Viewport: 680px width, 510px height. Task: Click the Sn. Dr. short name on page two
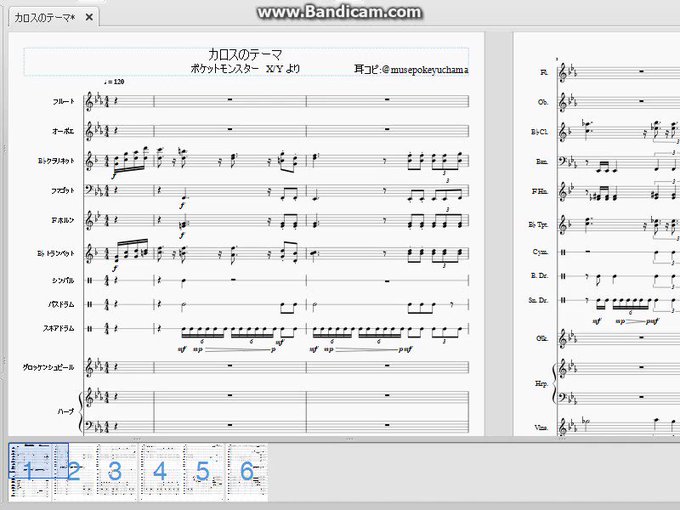click(539, 300)
